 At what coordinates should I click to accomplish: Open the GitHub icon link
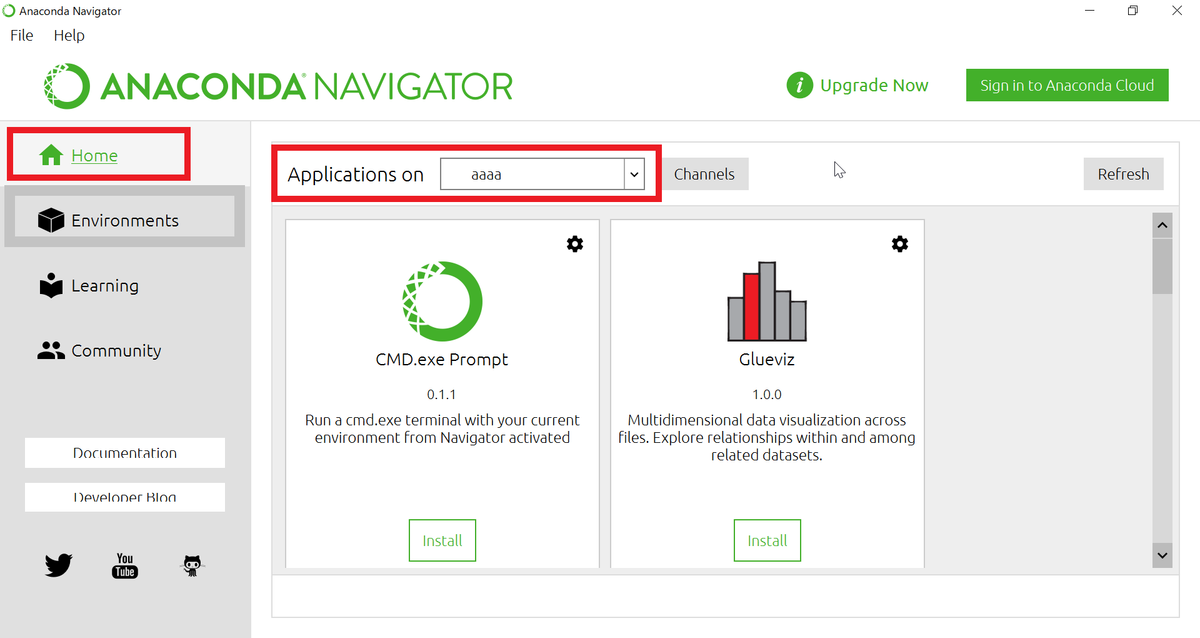click(192, 566)
